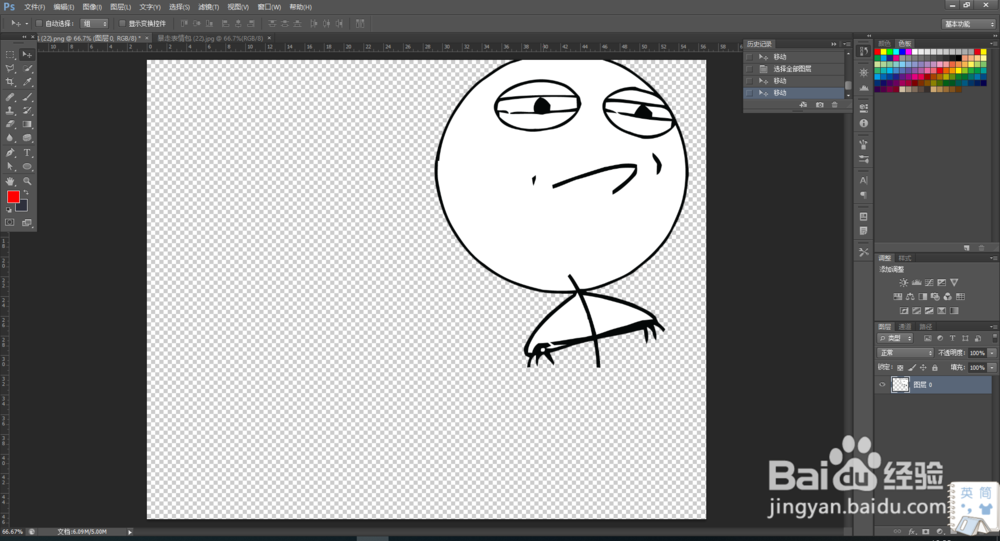The height and width of the screenshot is (541, 1000).
Task: Toggle Quick Mask mode
Action: coord(10,223)
